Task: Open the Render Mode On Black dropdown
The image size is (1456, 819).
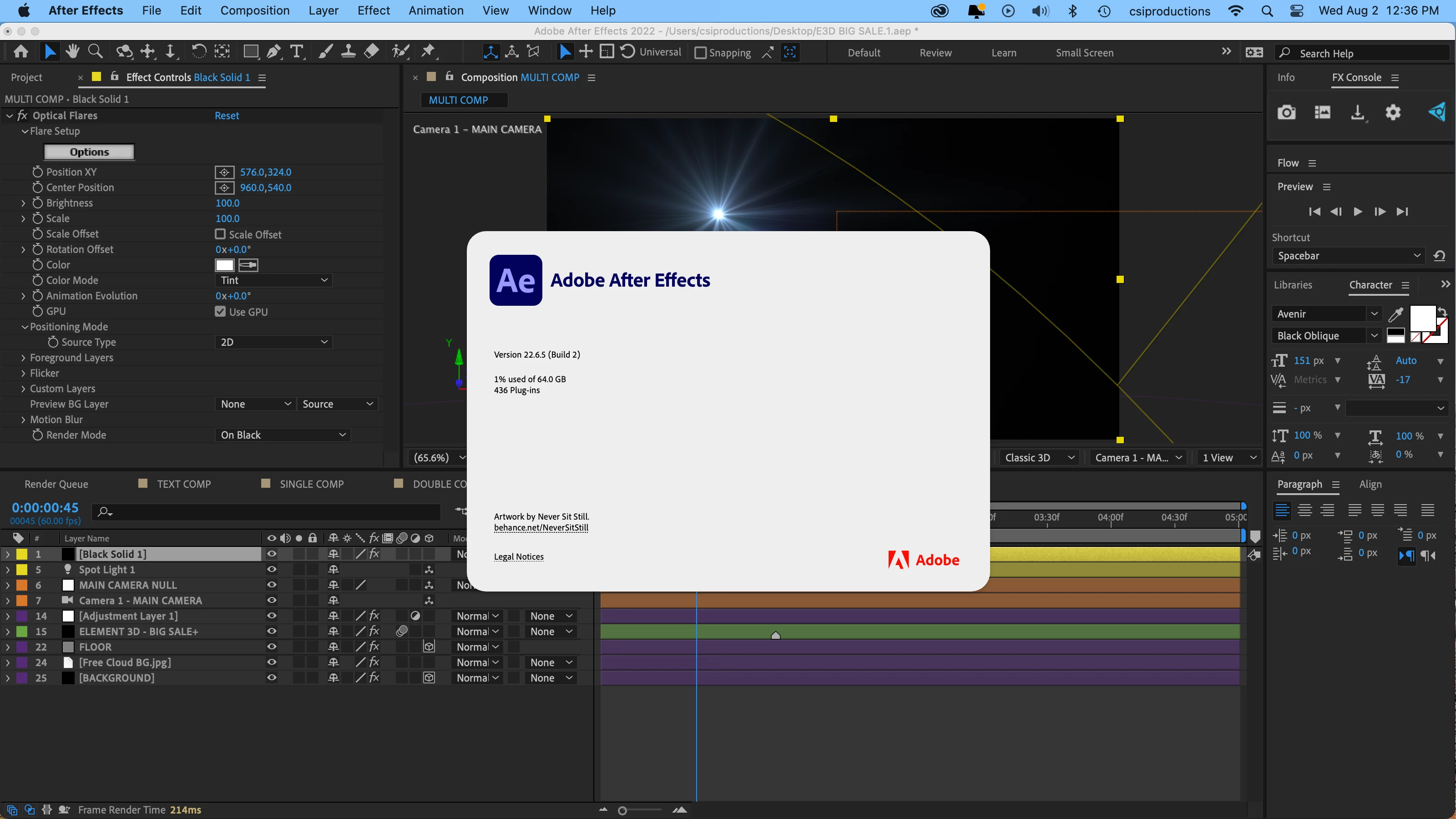Action: point(283,435)
